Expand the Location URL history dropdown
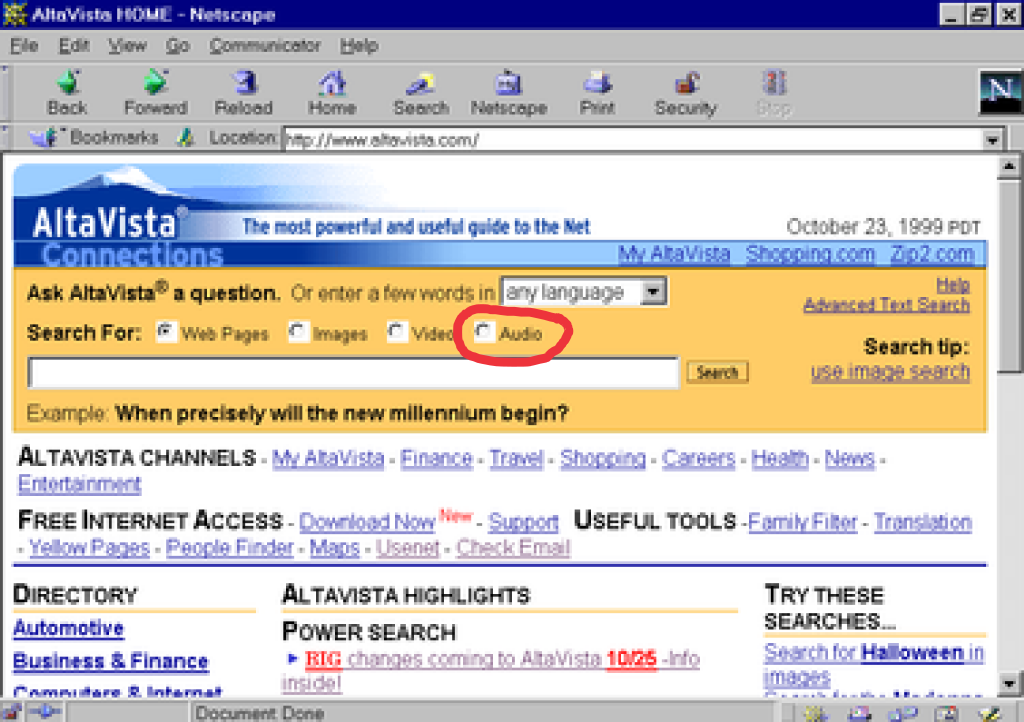 click(x=992, y=140)
